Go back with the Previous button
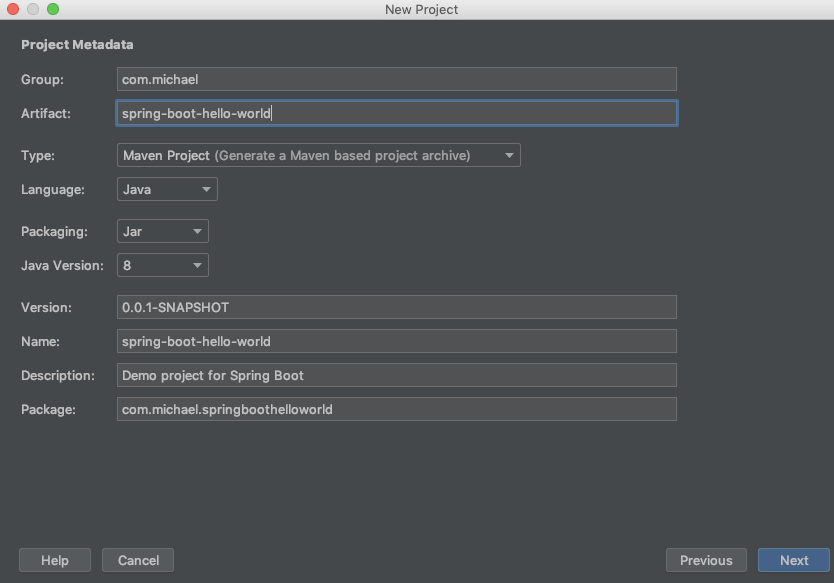 point(706,560)
